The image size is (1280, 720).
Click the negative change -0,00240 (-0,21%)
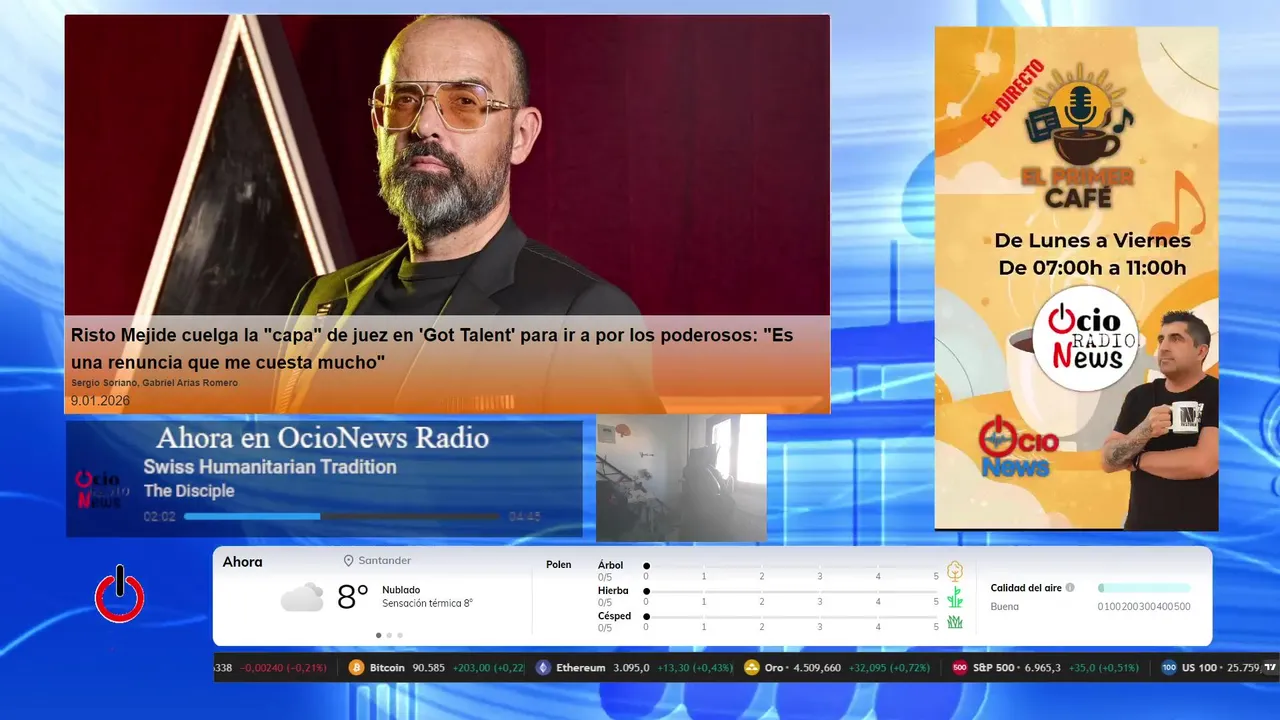point(284,668)
